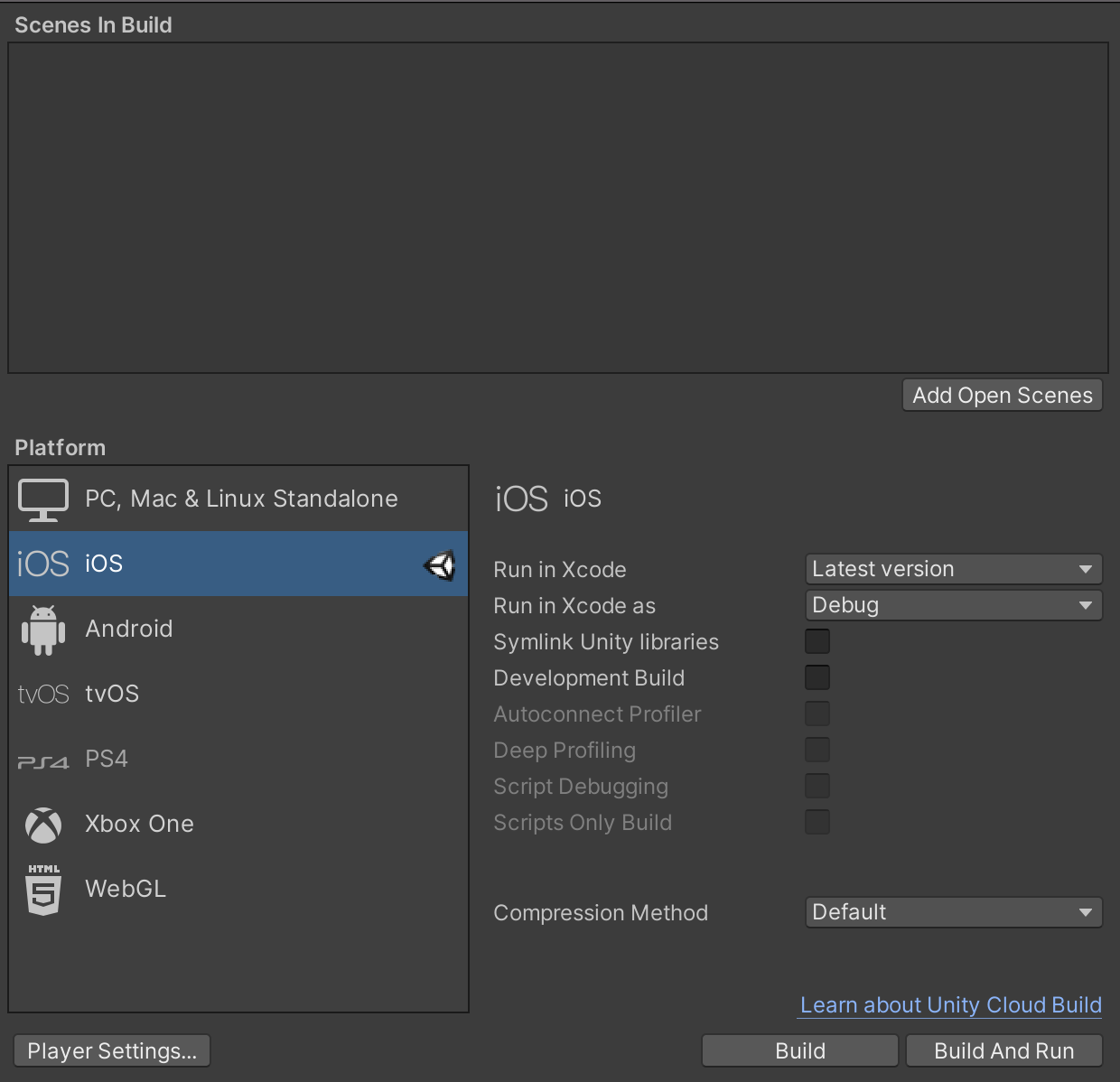Click the iOS logo in platform list
Viewport: 1120px width, 1082px height.
point(43,564)
